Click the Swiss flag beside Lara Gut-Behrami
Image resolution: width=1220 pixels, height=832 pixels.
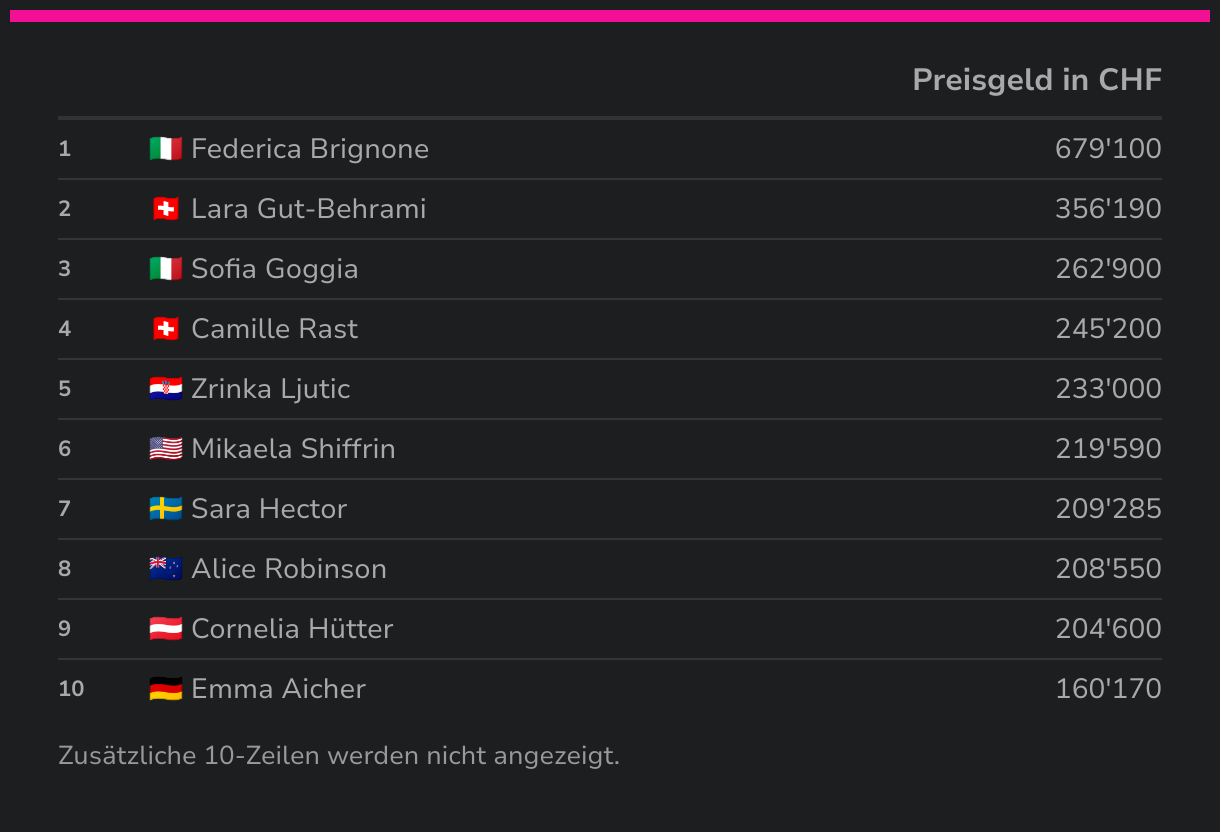pyautogui.click(x=166, y=209)
